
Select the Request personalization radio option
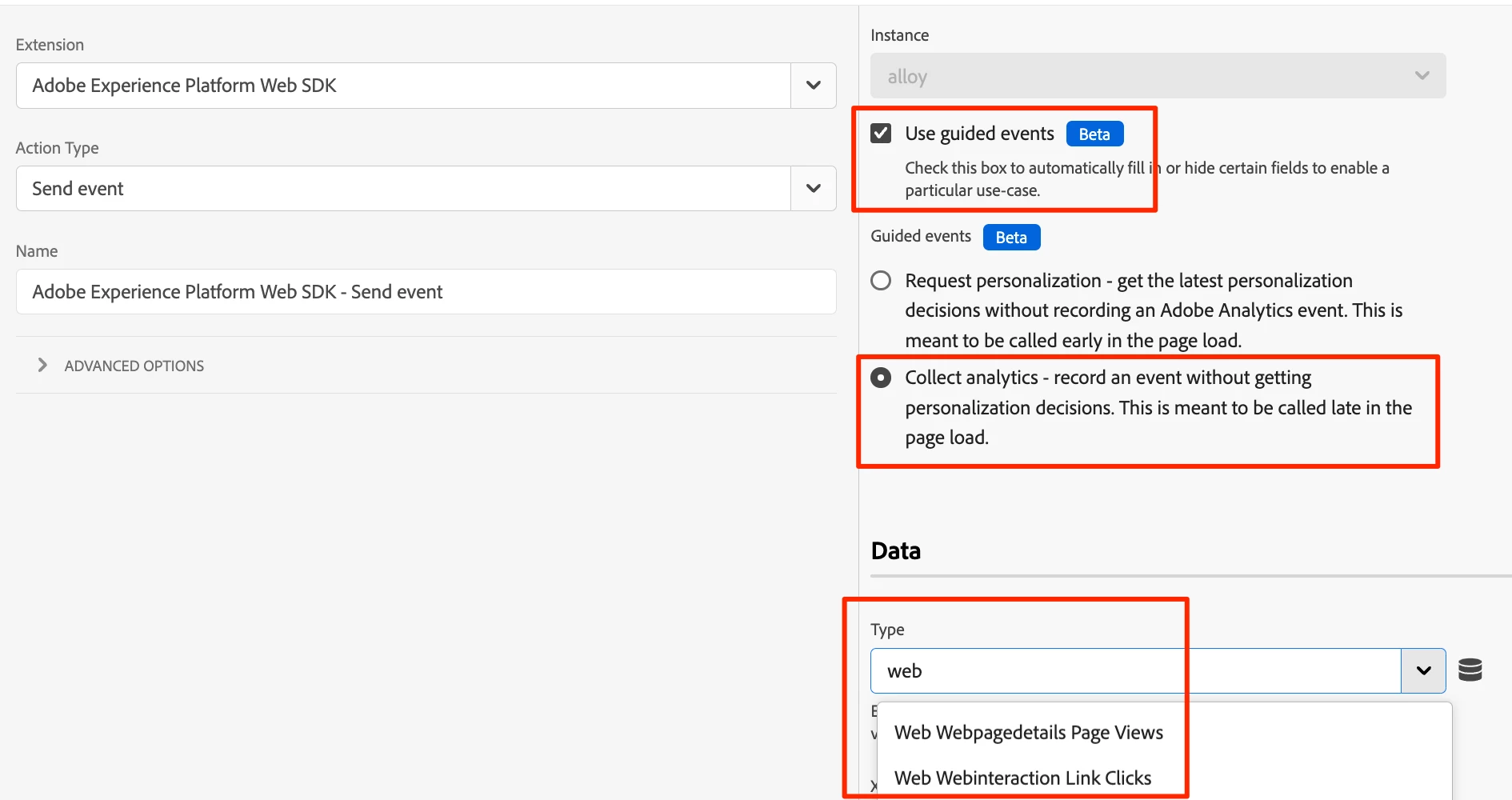(x=881, y=281)
